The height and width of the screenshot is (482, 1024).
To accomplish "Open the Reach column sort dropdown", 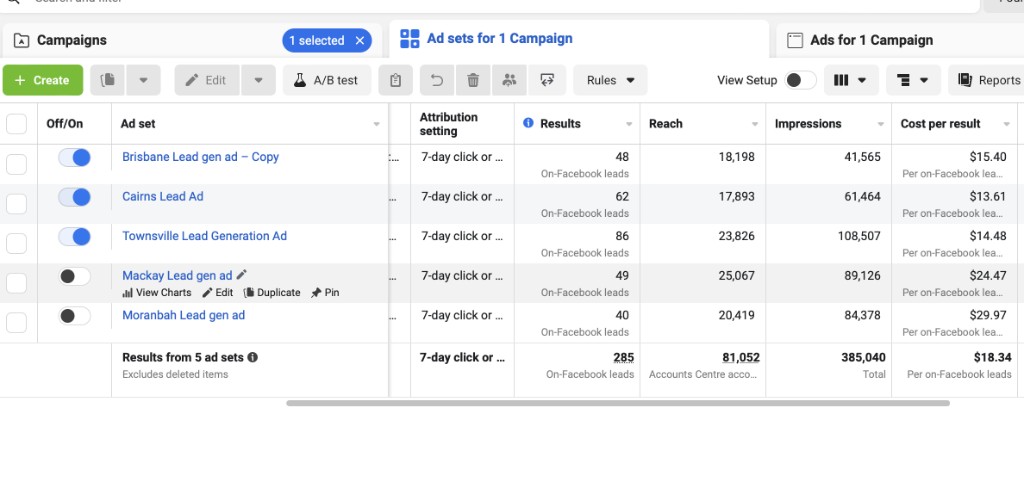I will [x=755, y=124].
